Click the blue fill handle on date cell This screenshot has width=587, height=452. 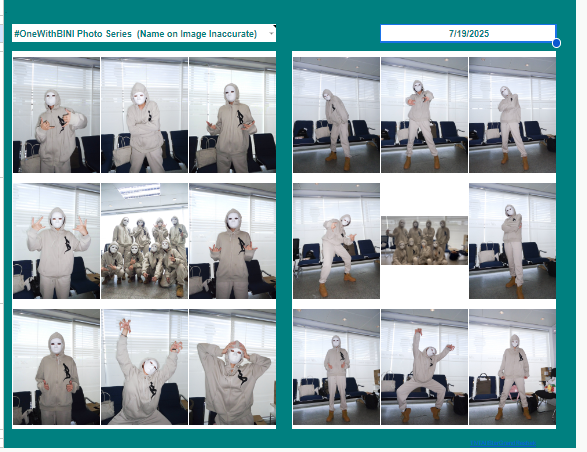point(556,43)
